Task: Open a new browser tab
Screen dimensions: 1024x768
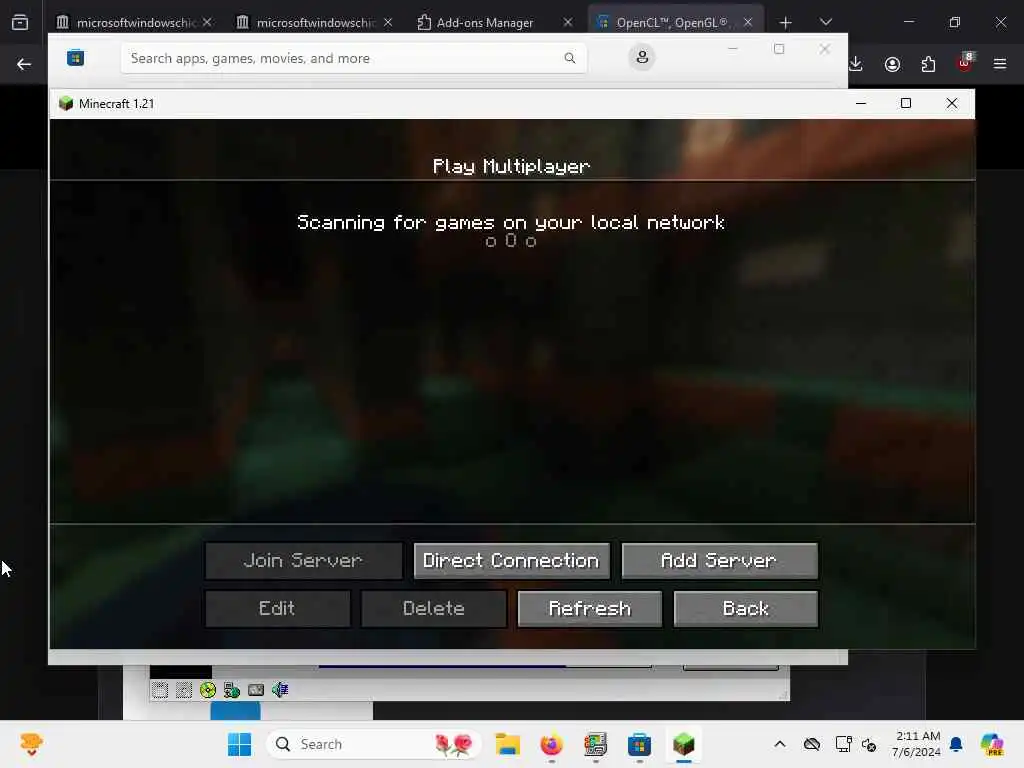Action: point(786,23)
